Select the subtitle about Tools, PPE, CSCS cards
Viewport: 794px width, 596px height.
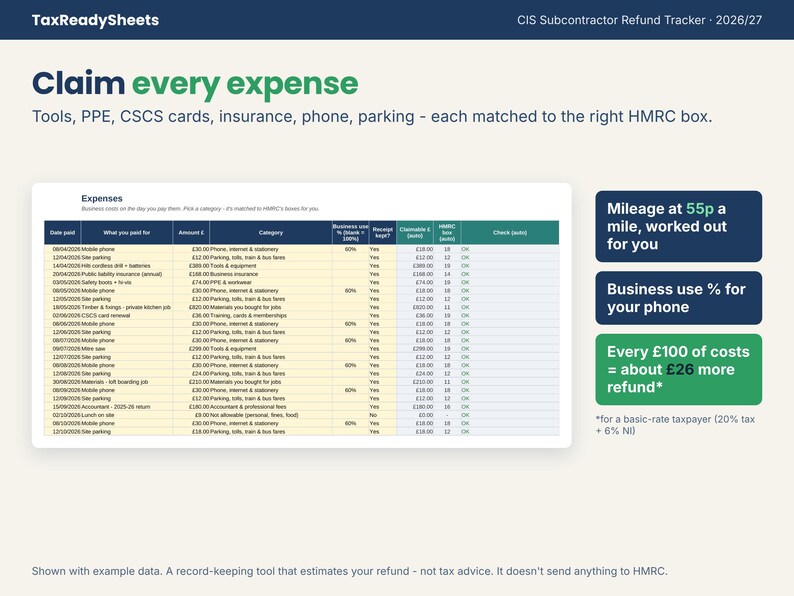[x=372, y=116]
